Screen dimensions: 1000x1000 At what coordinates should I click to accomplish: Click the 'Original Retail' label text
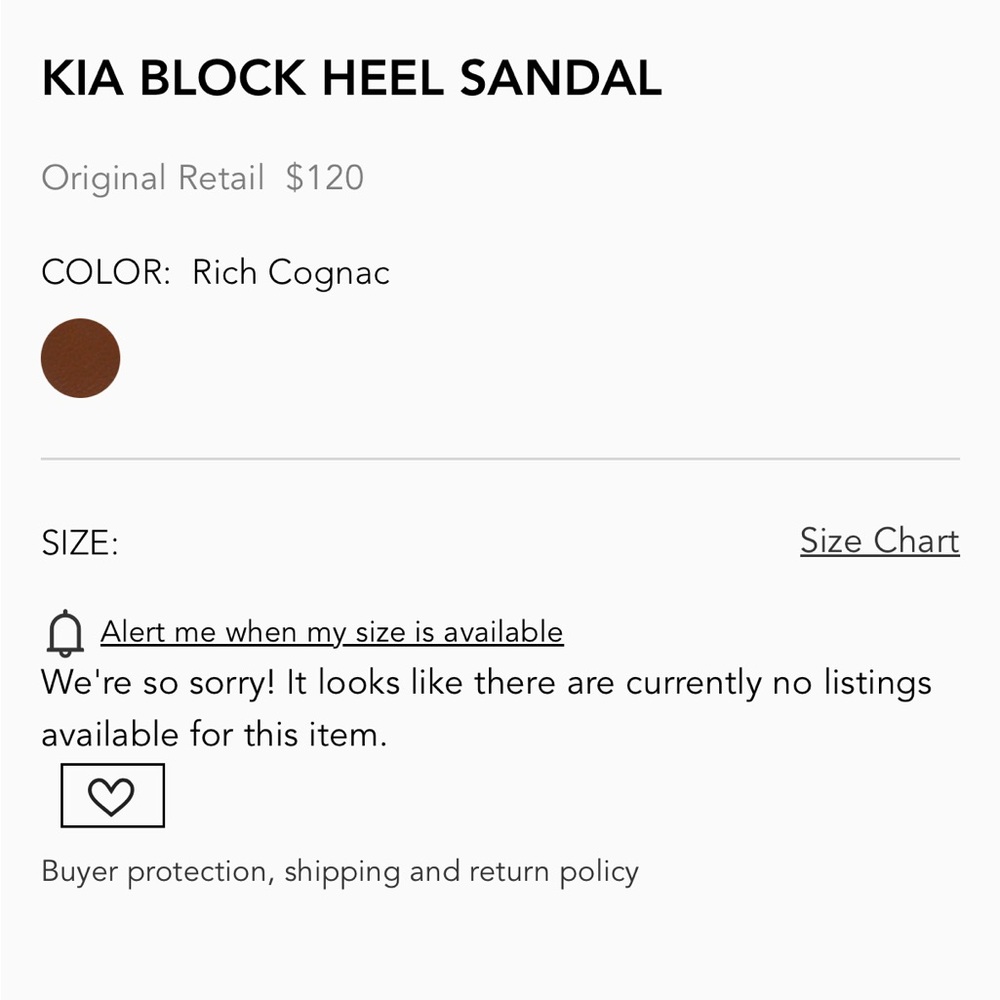click(152, 179)
